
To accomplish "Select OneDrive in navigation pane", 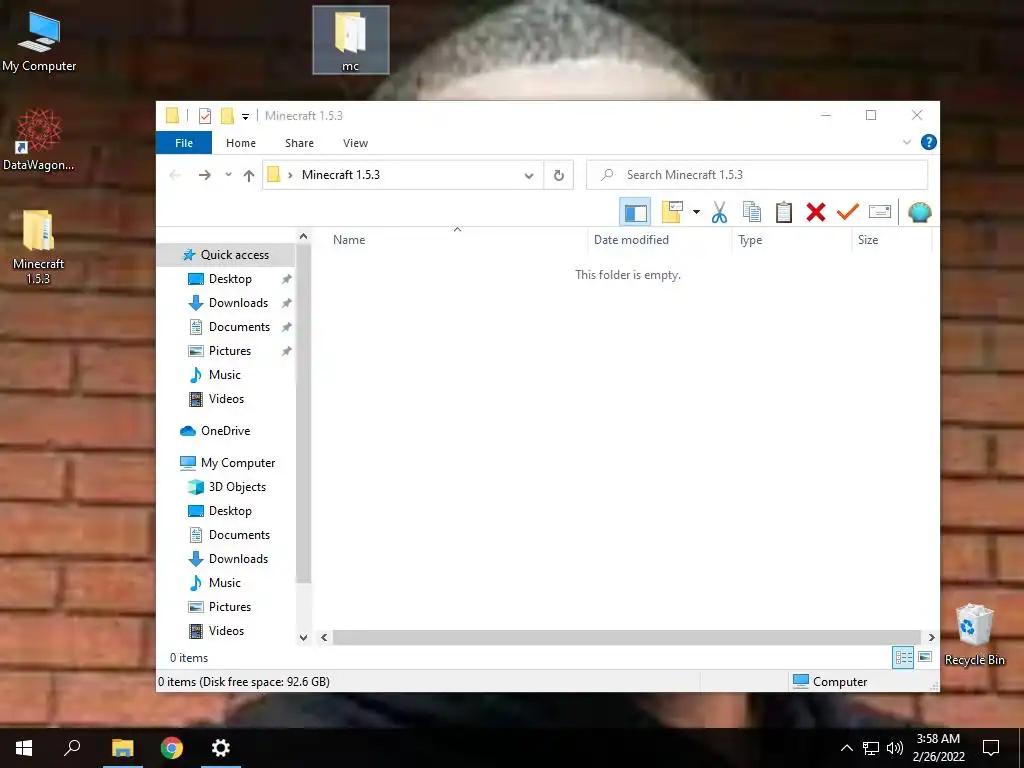I will 227,431.
